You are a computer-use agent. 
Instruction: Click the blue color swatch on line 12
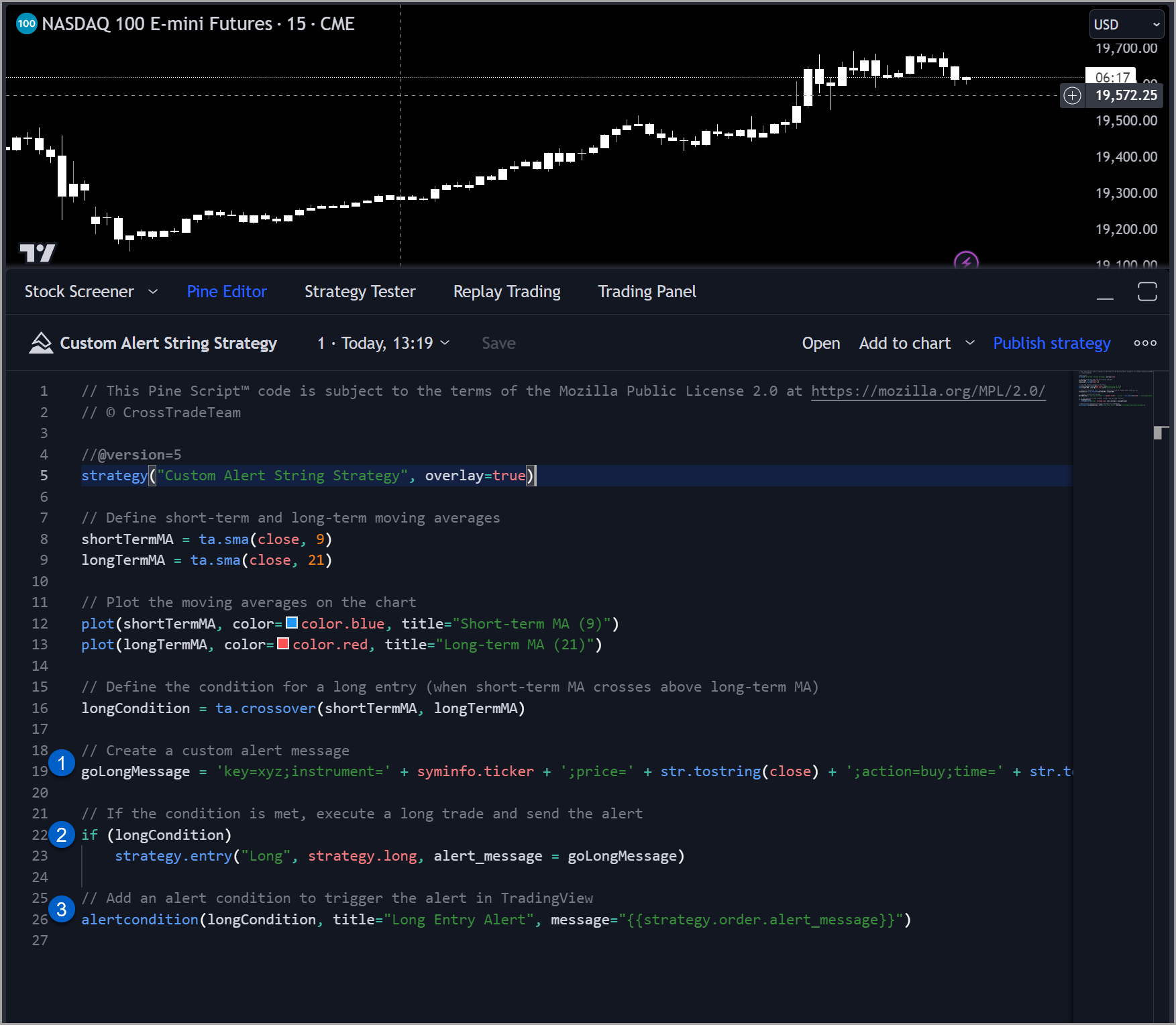(291, 623)
